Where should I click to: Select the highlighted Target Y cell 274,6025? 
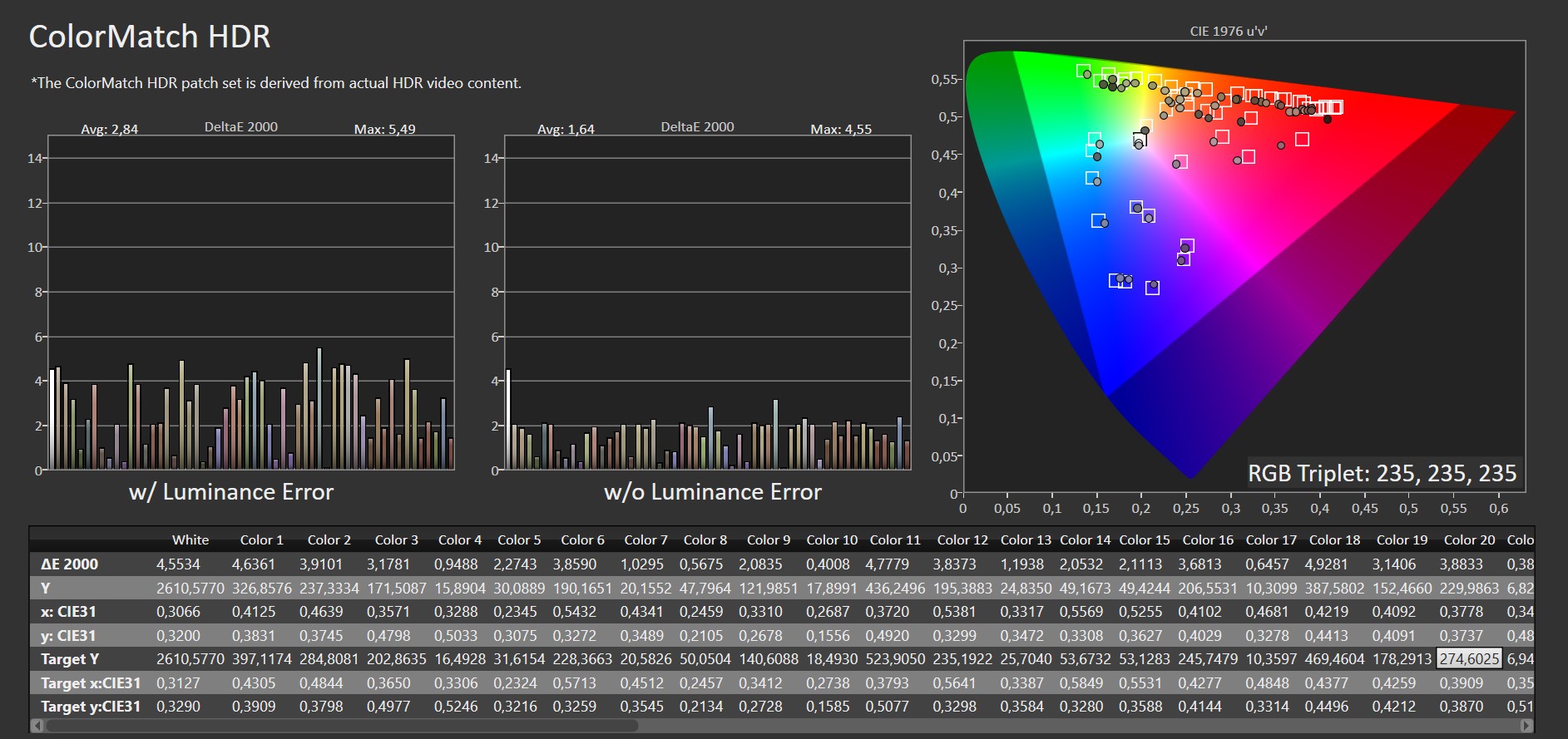1469,659
